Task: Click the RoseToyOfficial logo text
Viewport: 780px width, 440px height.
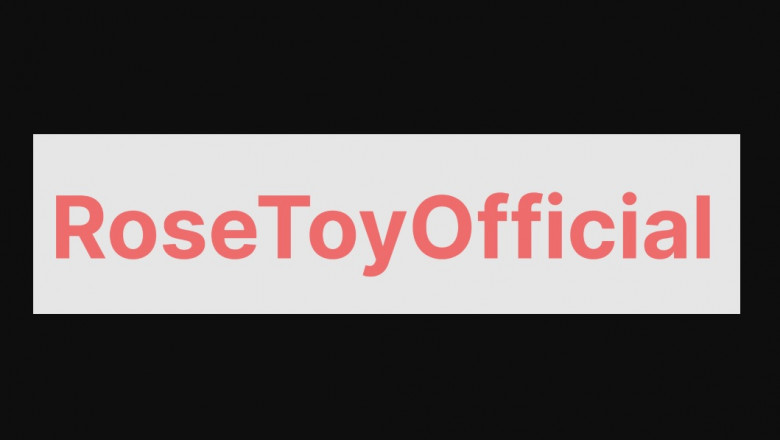Action: tap(383, 233)
